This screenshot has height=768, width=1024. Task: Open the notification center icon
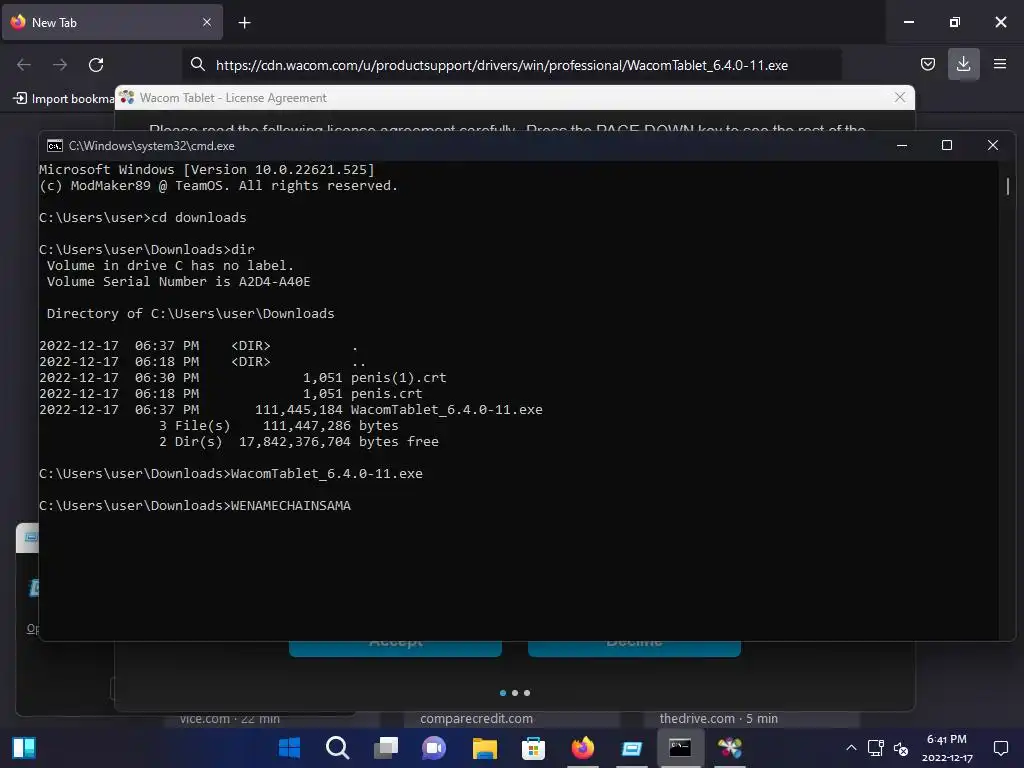click(x=1000, y=748)
